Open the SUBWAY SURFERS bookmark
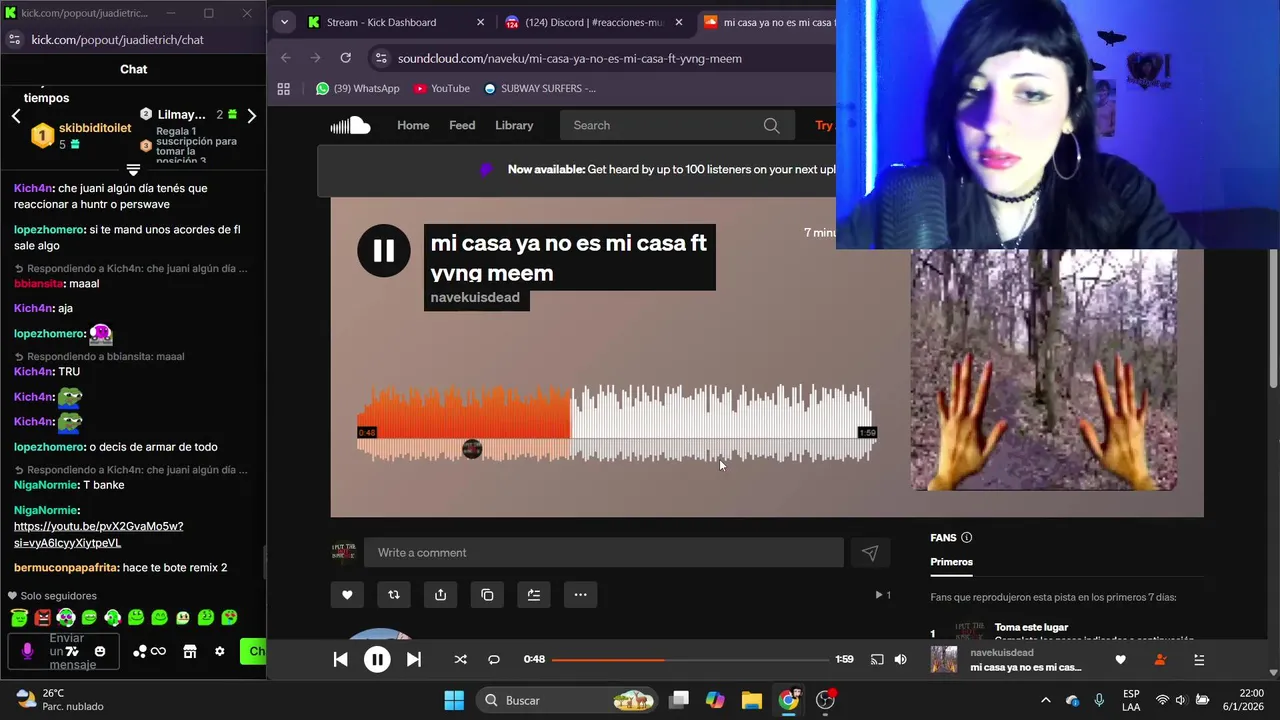Screen dimensions: 1280x720 point(540,88)
